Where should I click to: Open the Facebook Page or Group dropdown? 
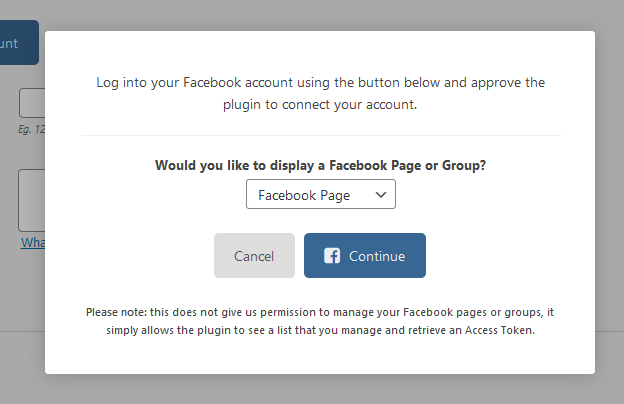pos(321,195)
